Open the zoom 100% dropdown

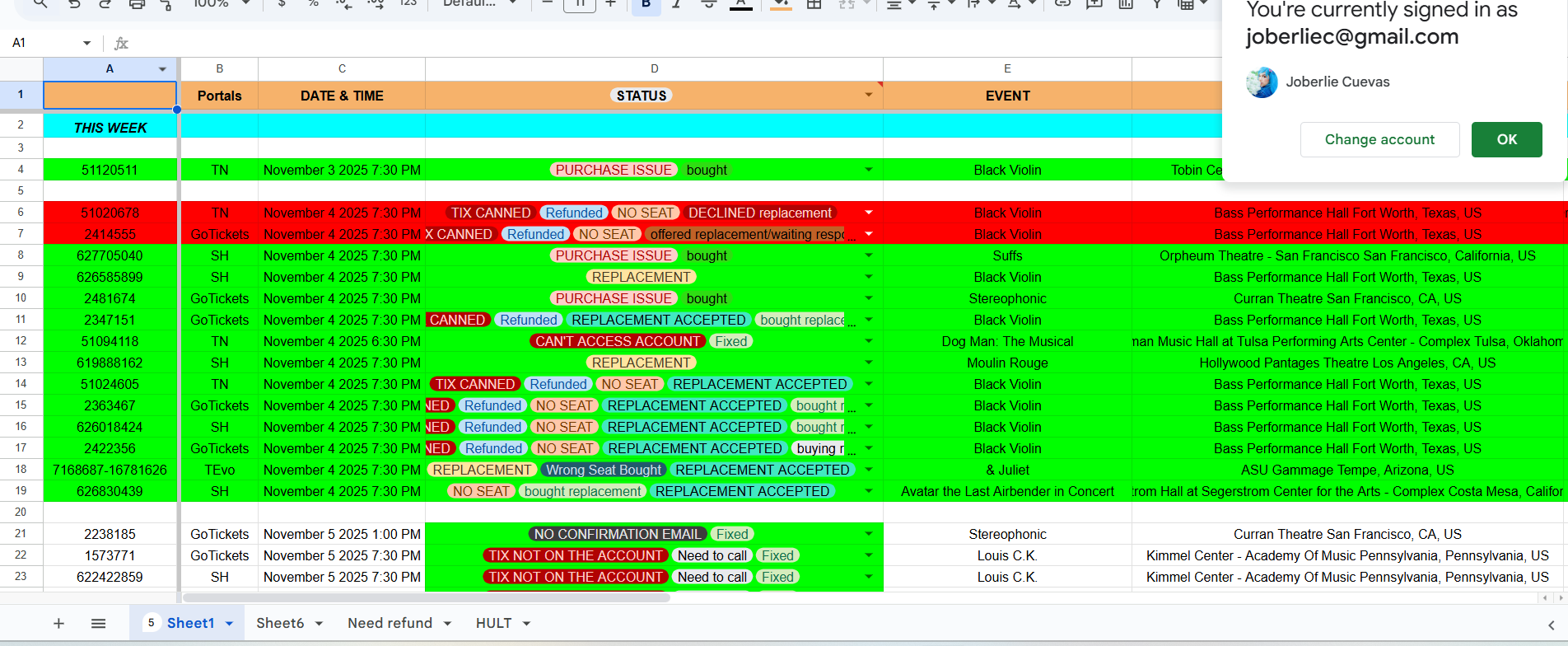pyautogui.click(x=221, y=4)
